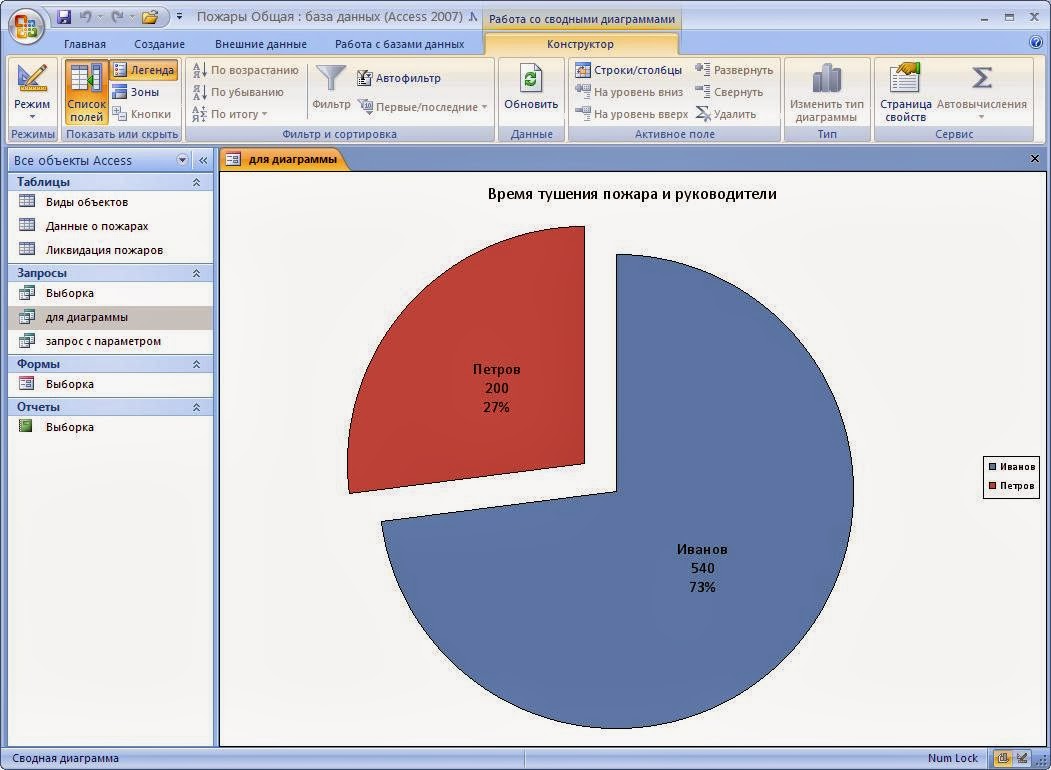
Task: Open the Главная ribbon tab
Action: point(84,44)
